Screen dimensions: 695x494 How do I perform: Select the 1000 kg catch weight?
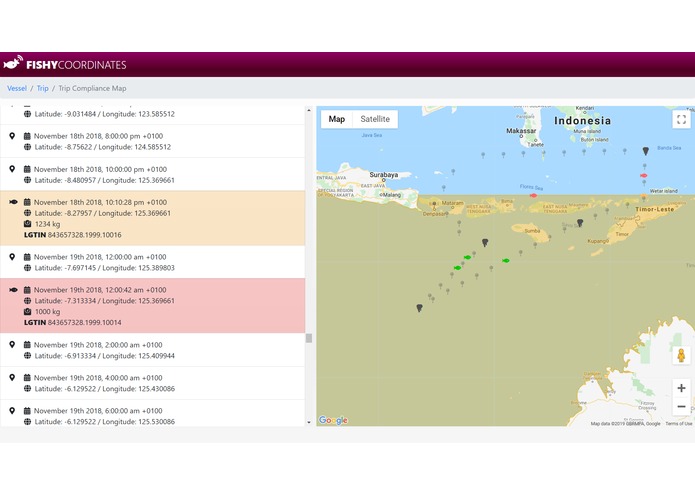pyautogui.click(x=47, y=311)
